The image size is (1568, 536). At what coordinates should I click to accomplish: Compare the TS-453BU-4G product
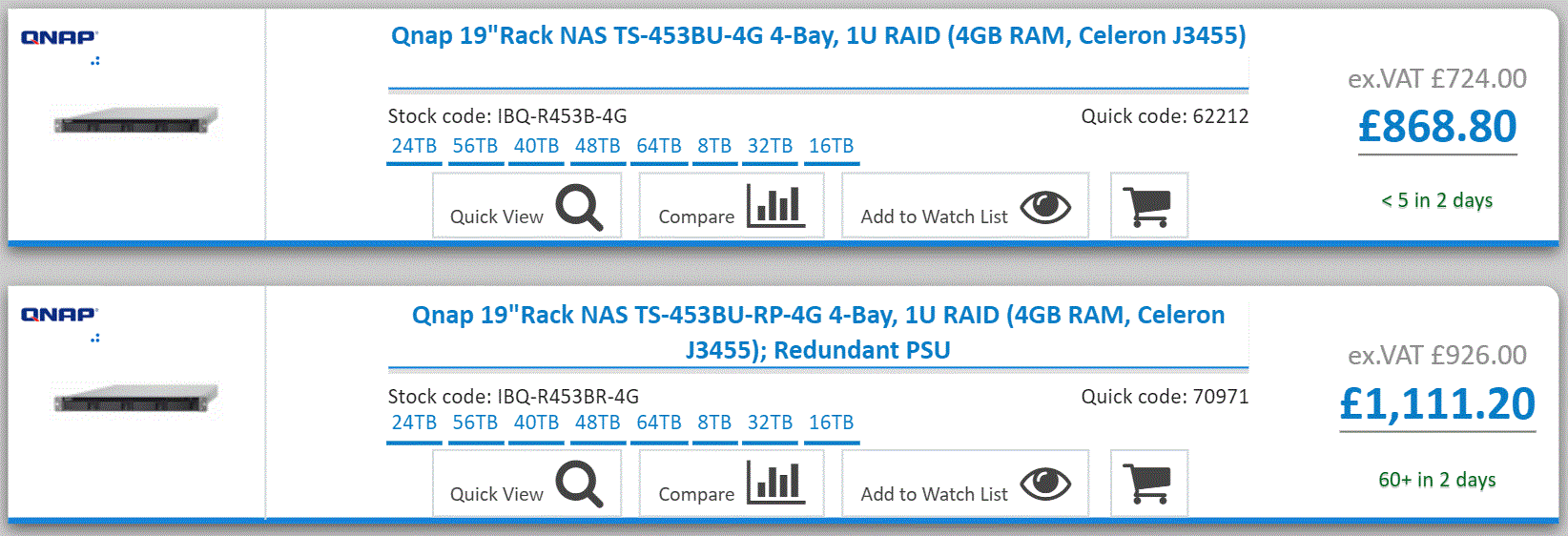coord(731,205)
